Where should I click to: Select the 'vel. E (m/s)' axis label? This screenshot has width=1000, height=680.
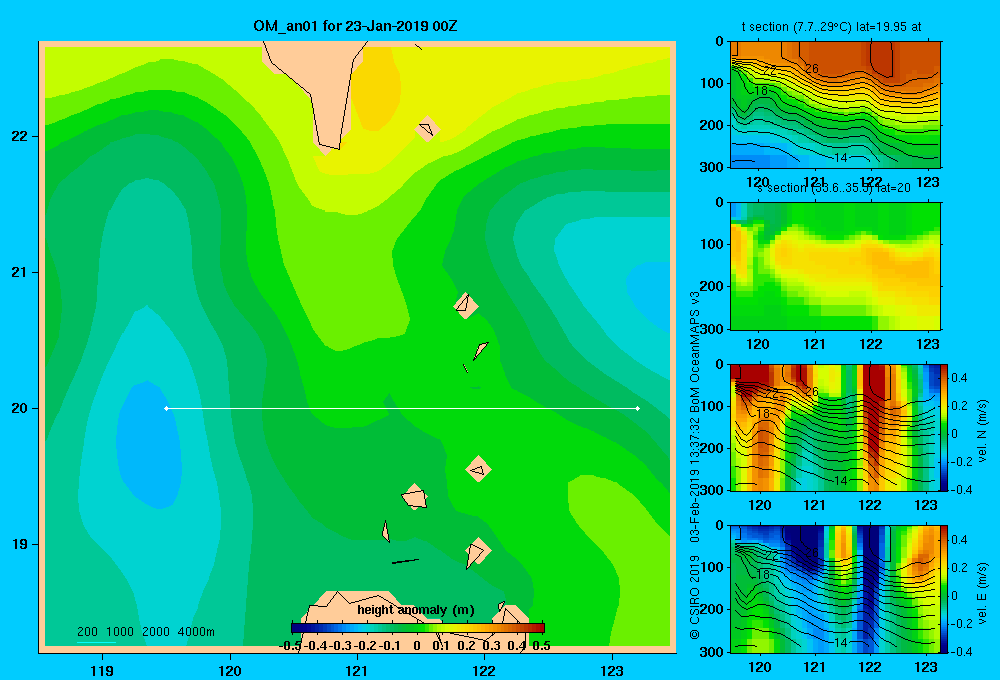pyautogui.click(x=982, y=593)
